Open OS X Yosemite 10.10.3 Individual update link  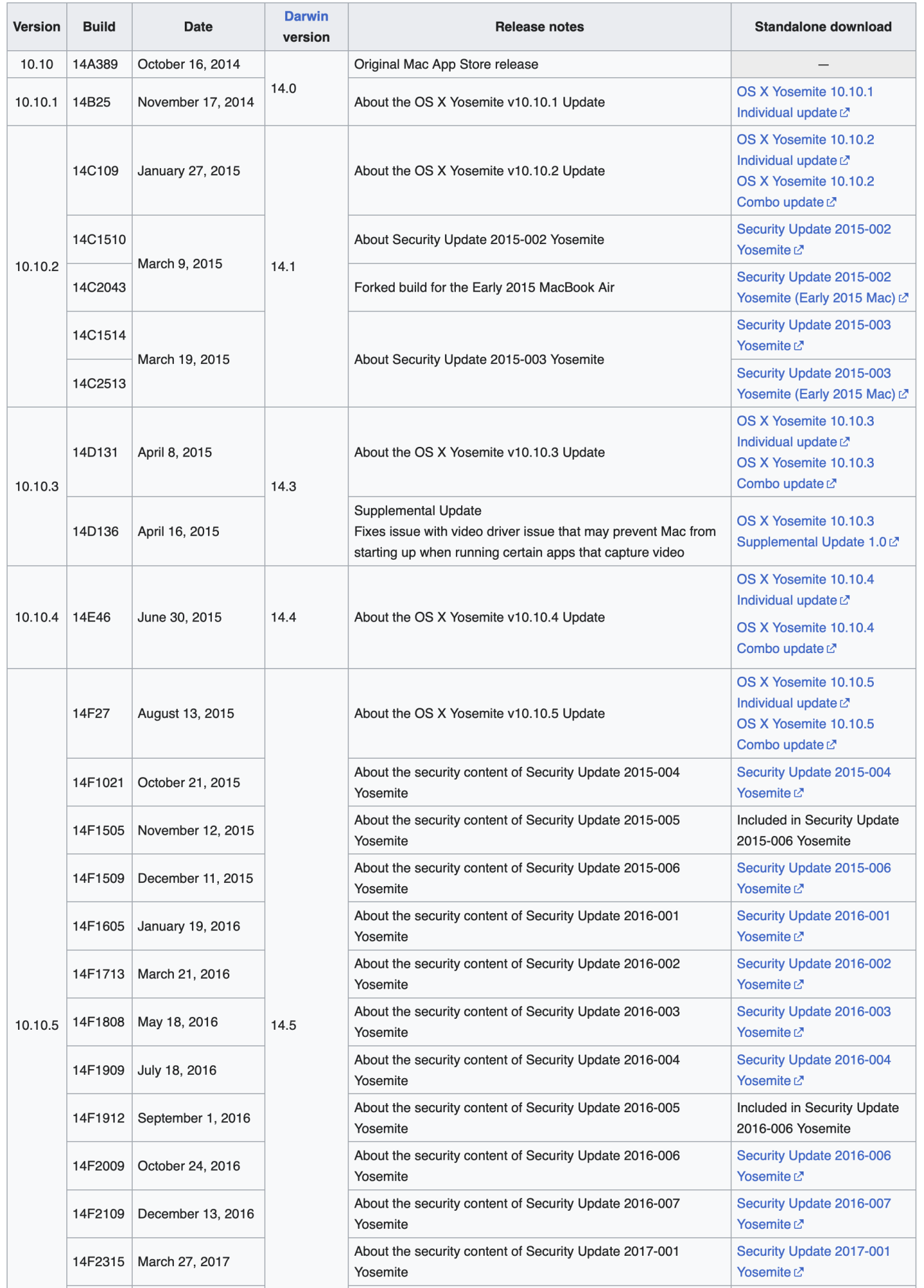pyautogui.click(x=805, y=431)
